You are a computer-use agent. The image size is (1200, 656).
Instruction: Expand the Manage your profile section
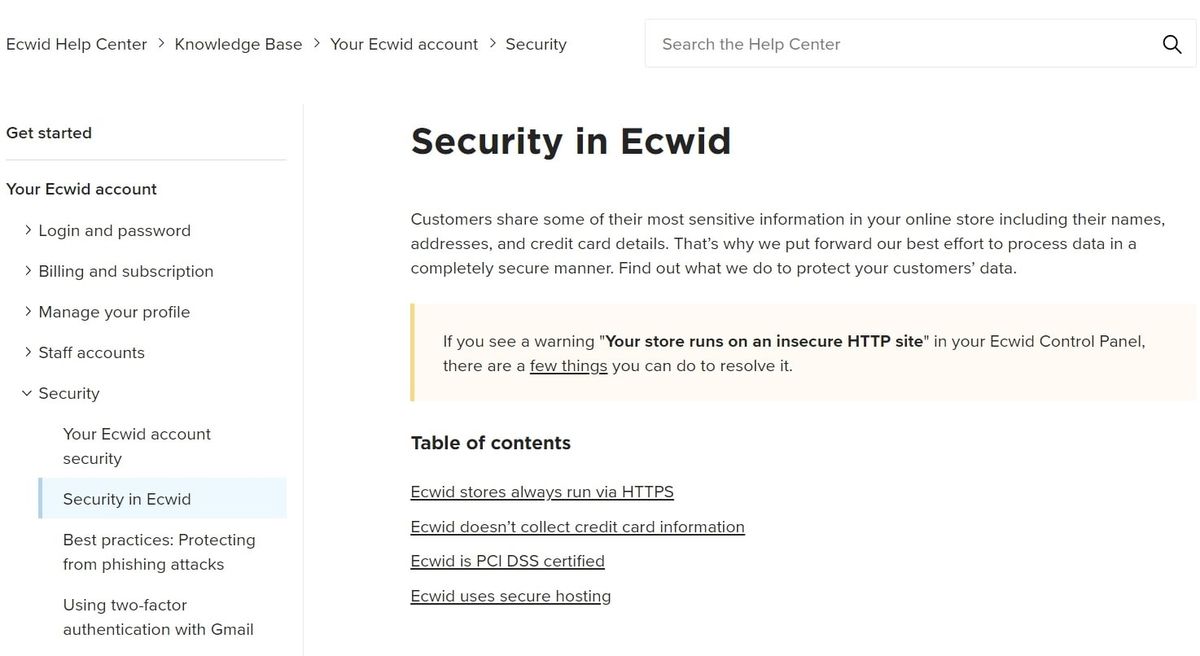click(114, 312)
